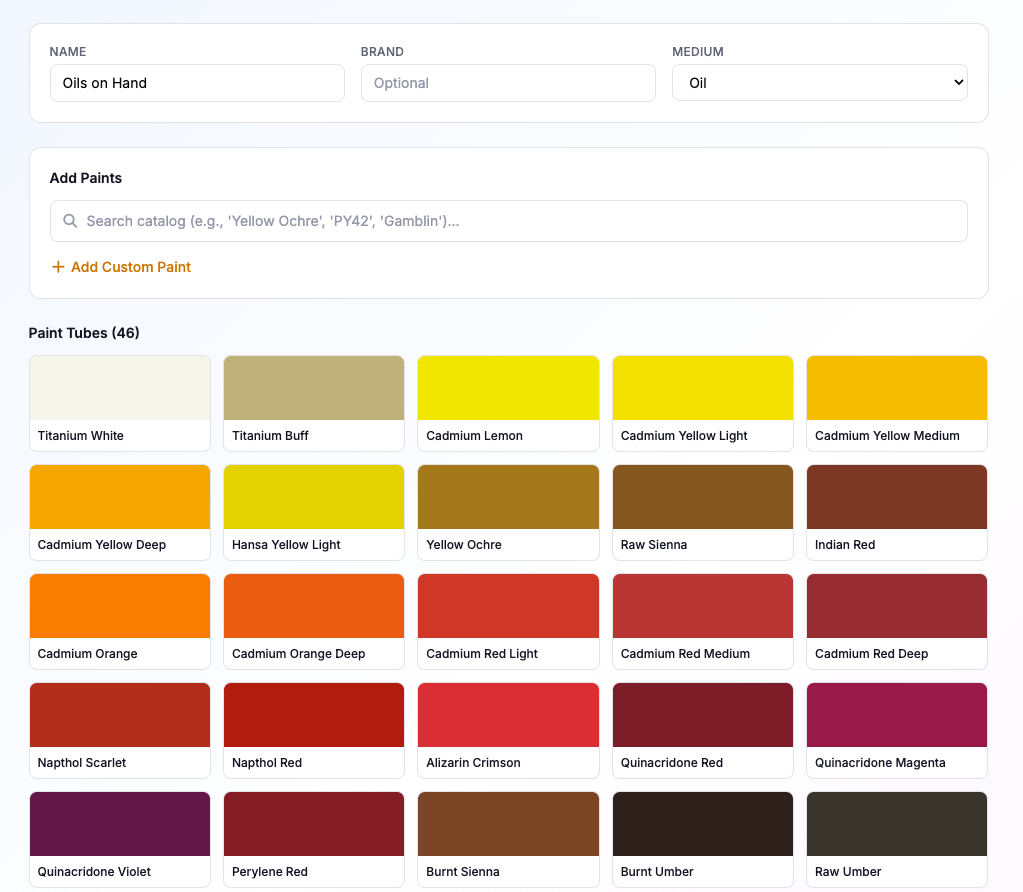
Task: Click the plus icon beside Add Custom Paint
Action: coord(58,267)
